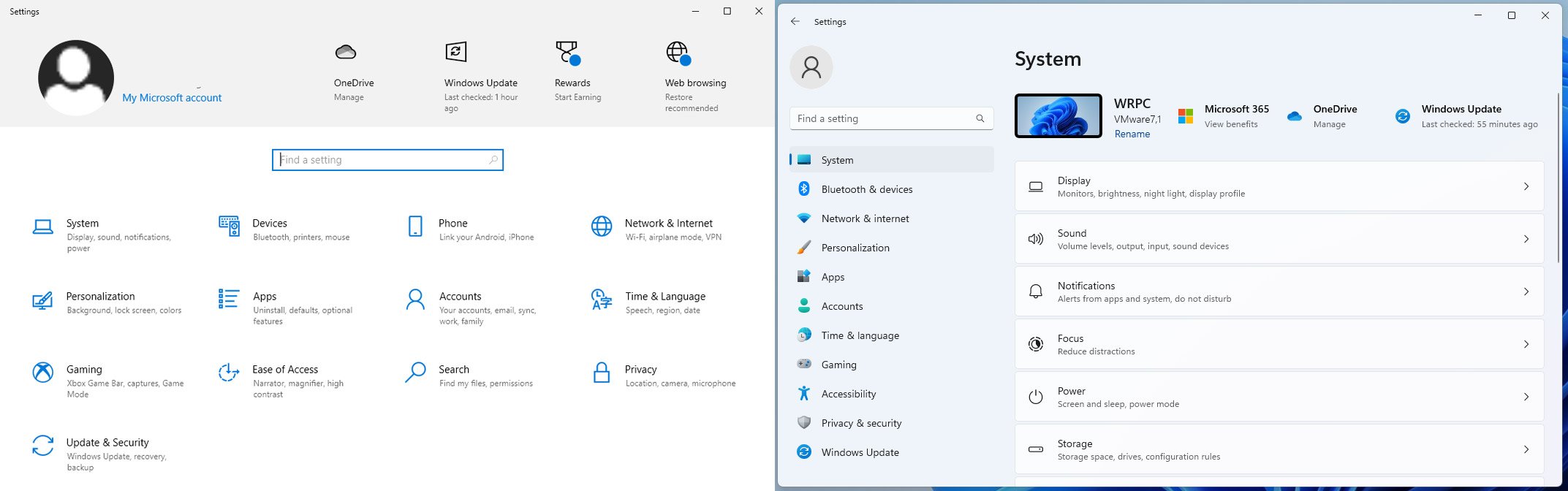
Task: Click Notifications bell icon in System list
Action: (1036, 292)
